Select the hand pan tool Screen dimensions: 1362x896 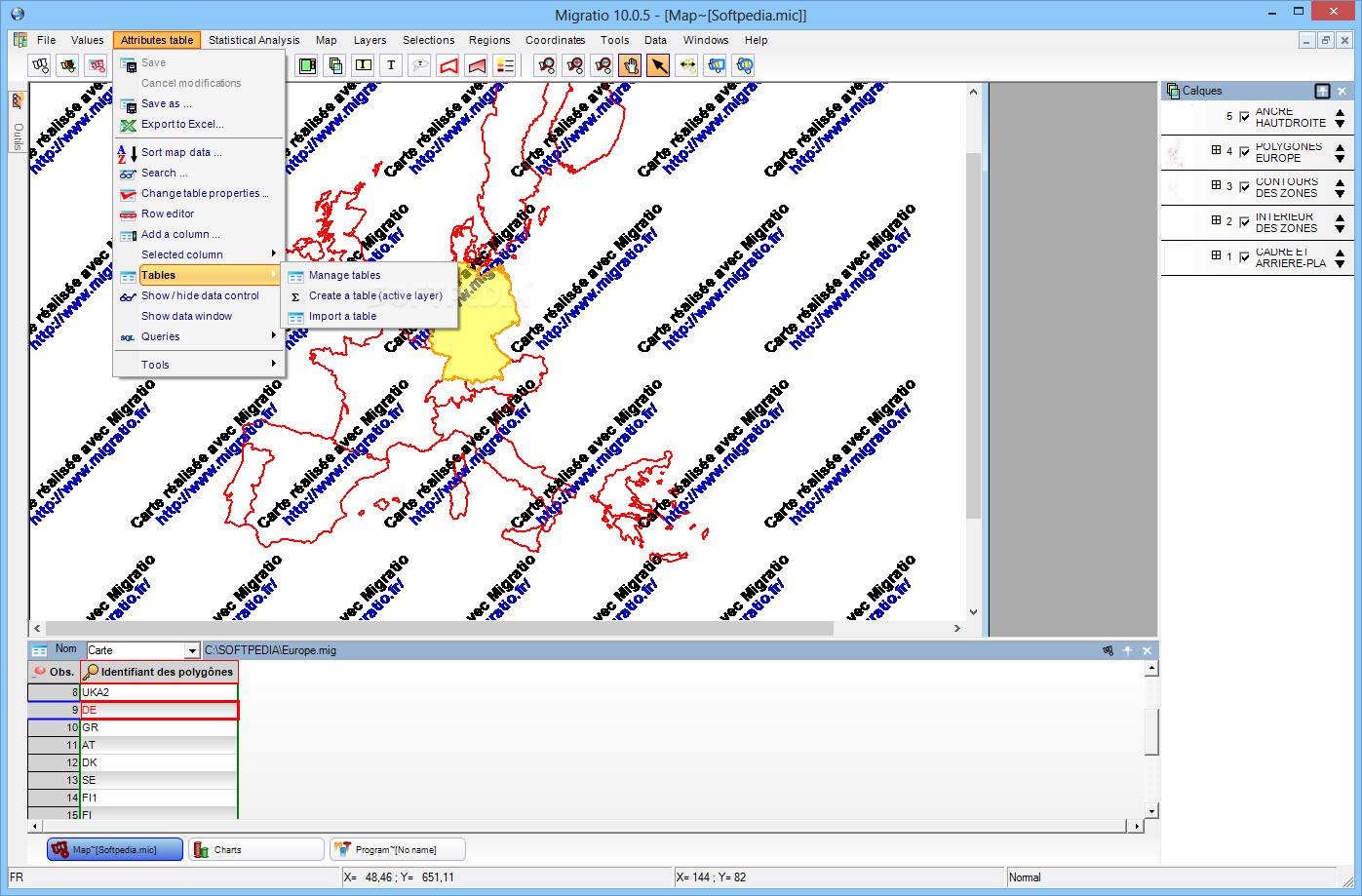[631, 65]
